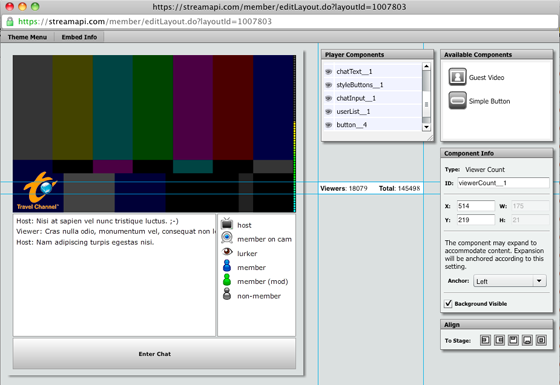Click scroll up arrow in Player Components
This screenshot has width=560, height=385.
pyautogui.click(x=426, y=66)
